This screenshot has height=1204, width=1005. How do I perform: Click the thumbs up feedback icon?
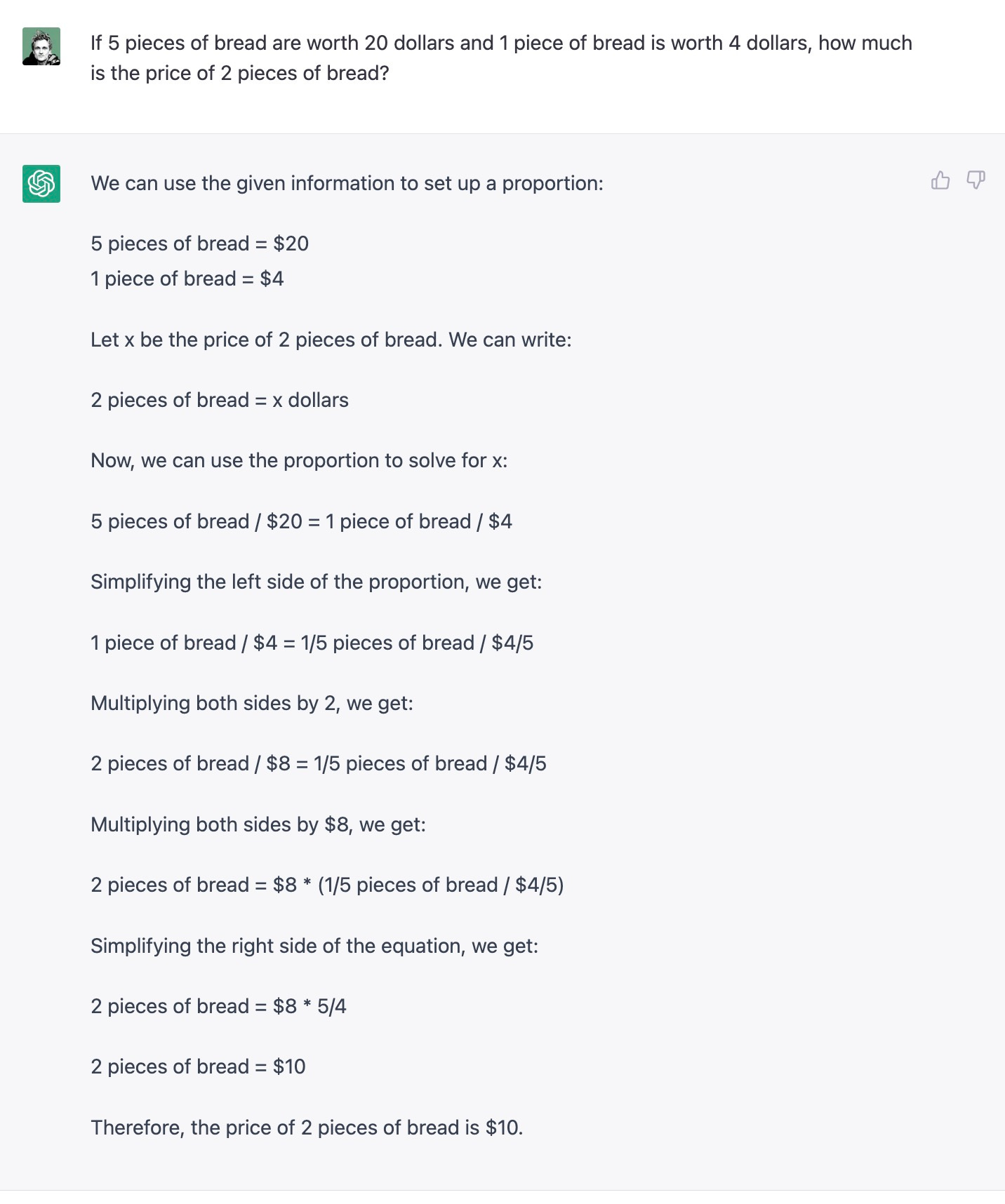pyautogui.click(x=940, y=180)
